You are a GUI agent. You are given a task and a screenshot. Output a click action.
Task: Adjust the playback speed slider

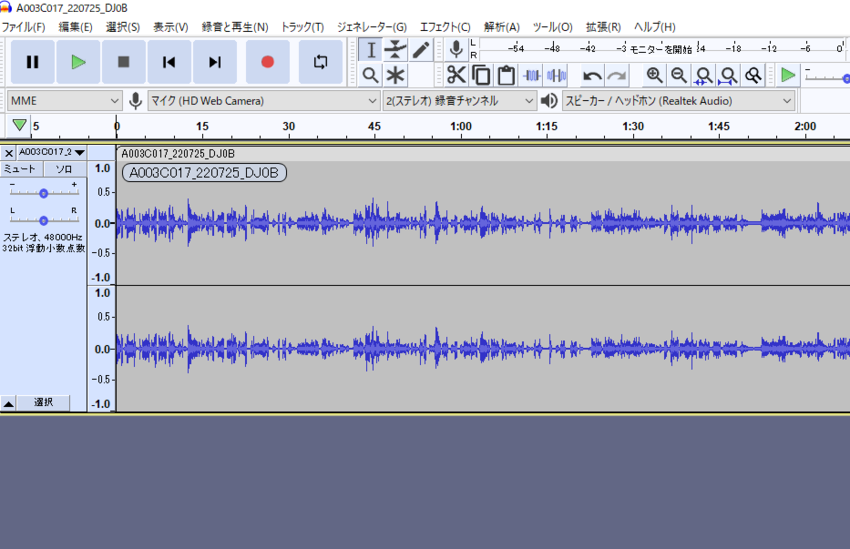coord(827,79)
